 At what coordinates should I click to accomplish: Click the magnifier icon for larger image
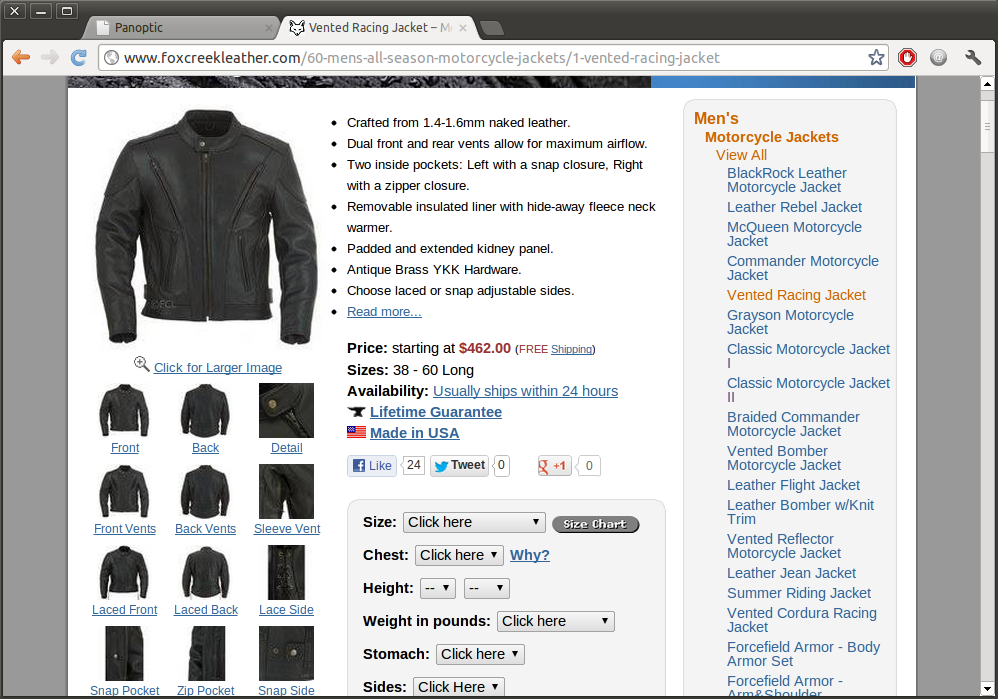click(141, 364)
